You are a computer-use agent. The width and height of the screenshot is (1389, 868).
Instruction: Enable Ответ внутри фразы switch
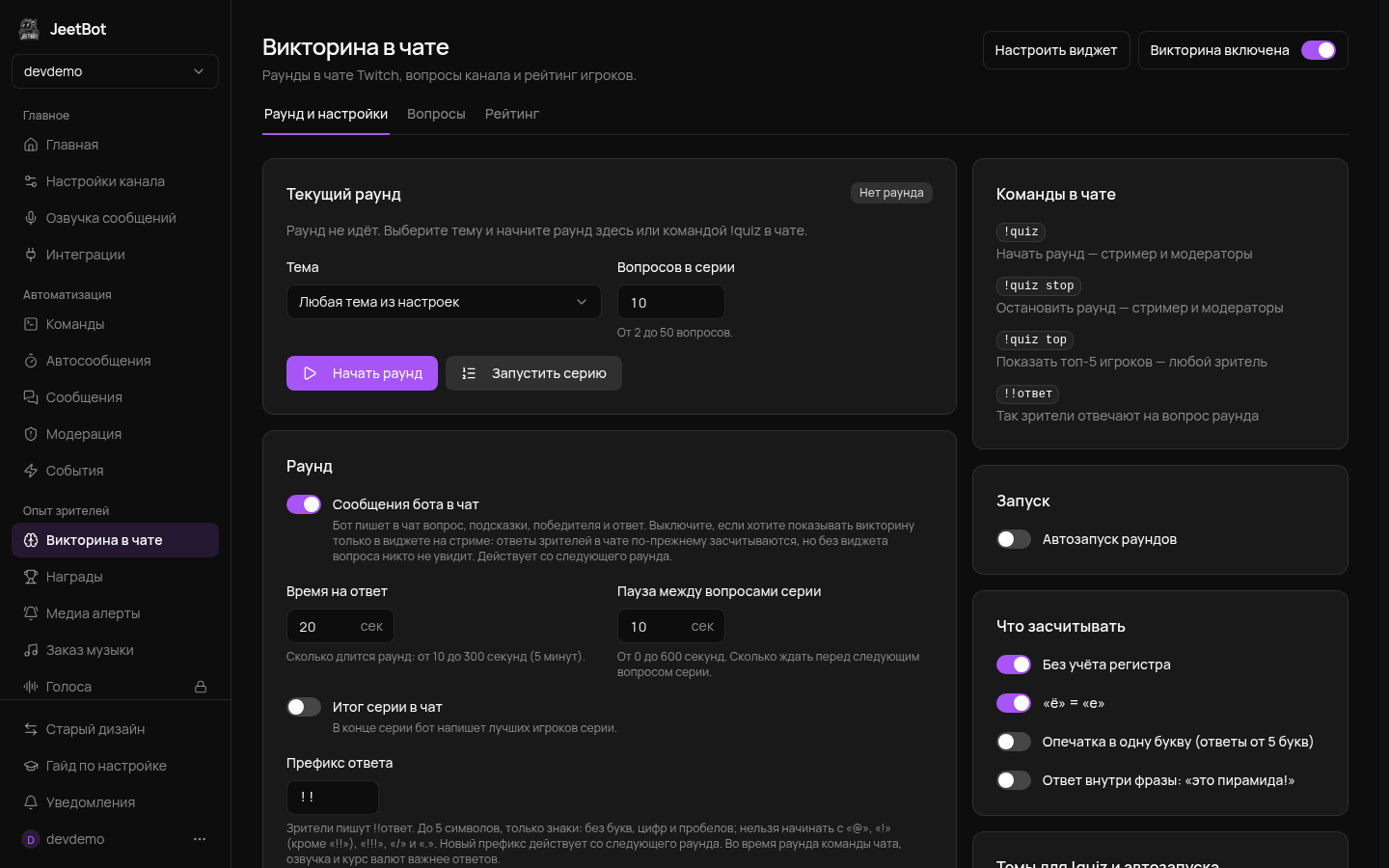tap(1014, 780)
